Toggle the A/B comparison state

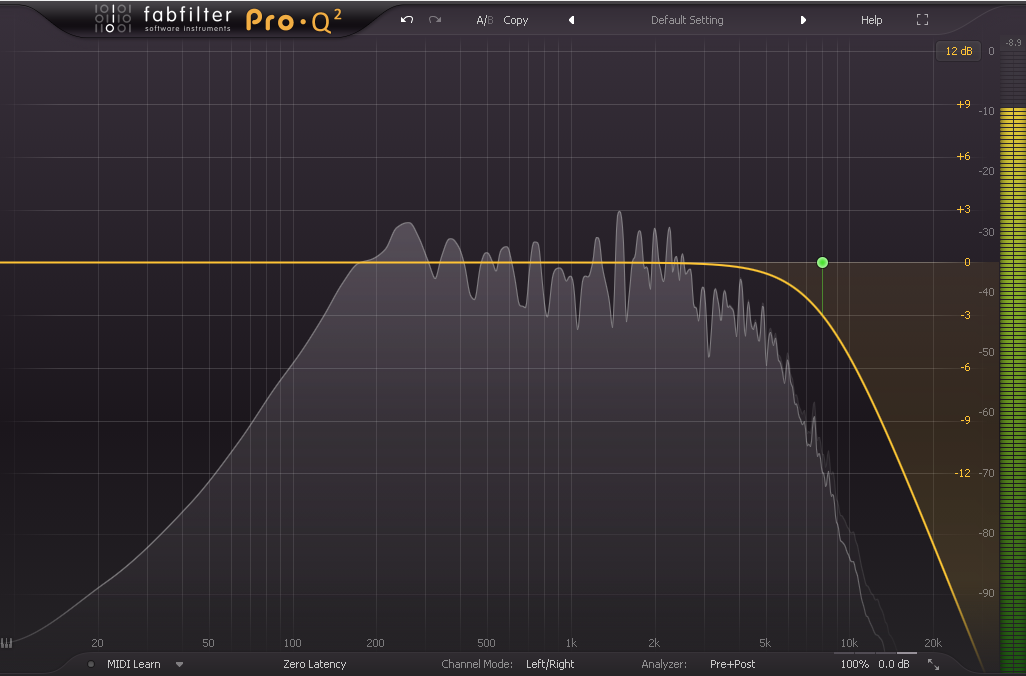pyautogui.click(x=484, y=20)
